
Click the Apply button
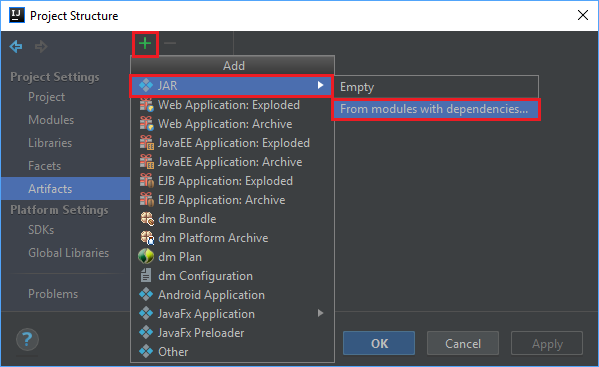point(547,343)
